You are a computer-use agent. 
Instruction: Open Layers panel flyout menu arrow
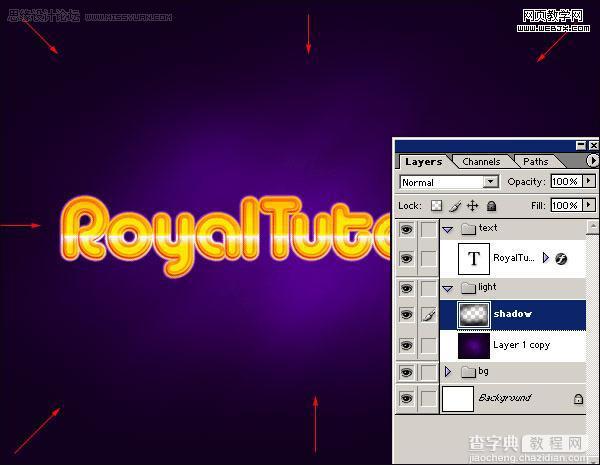(592, 160)
